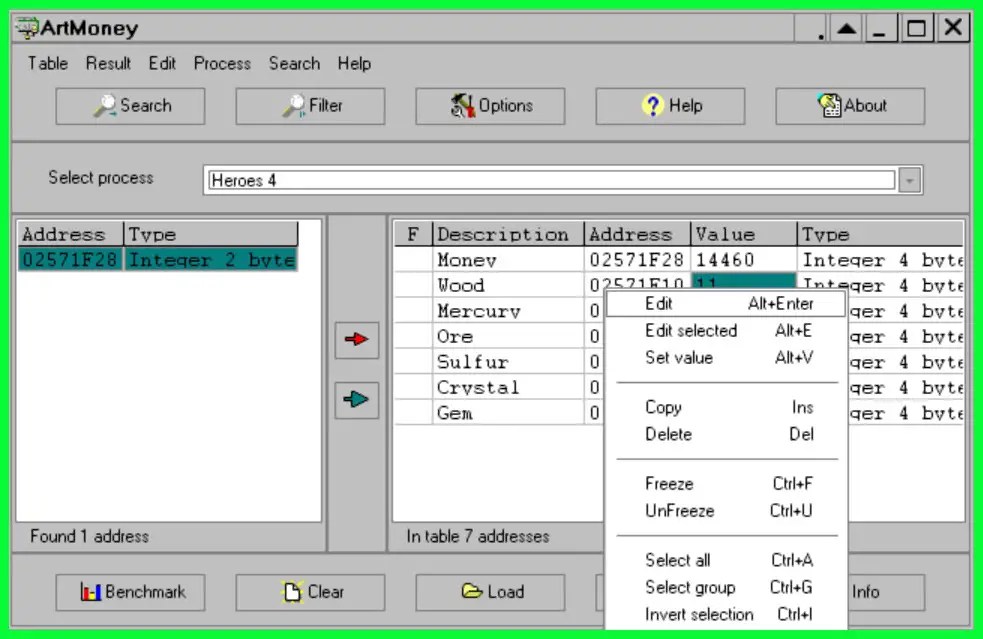The height and width of the screenshot is (639, 983).
Task: Click the roll-up triangle title bar button
Action: point(847,28)
